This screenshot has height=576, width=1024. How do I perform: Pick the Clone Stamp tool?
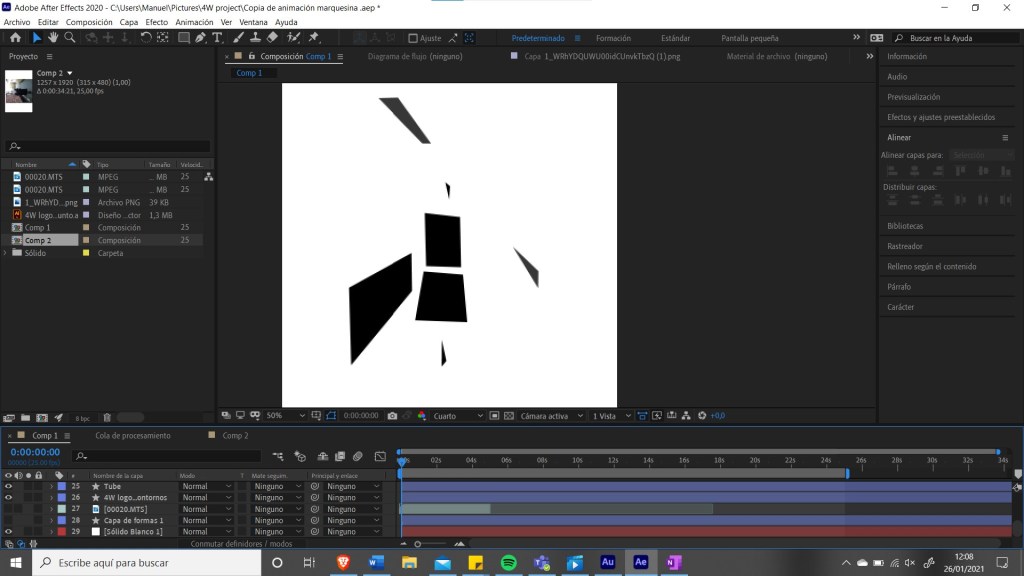(256, 38)
